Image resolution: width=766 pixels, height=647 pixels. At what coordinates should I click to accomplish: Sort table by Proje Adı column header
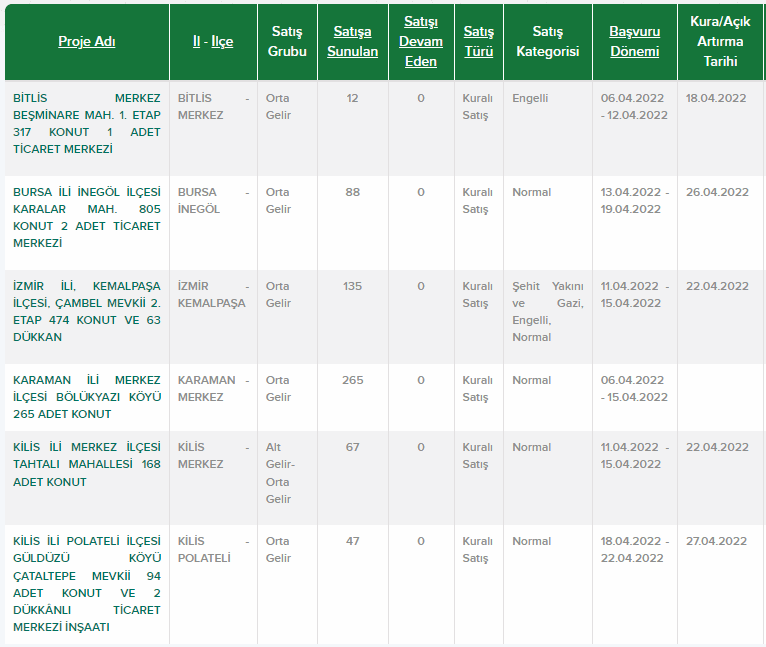tap(86, 42)
